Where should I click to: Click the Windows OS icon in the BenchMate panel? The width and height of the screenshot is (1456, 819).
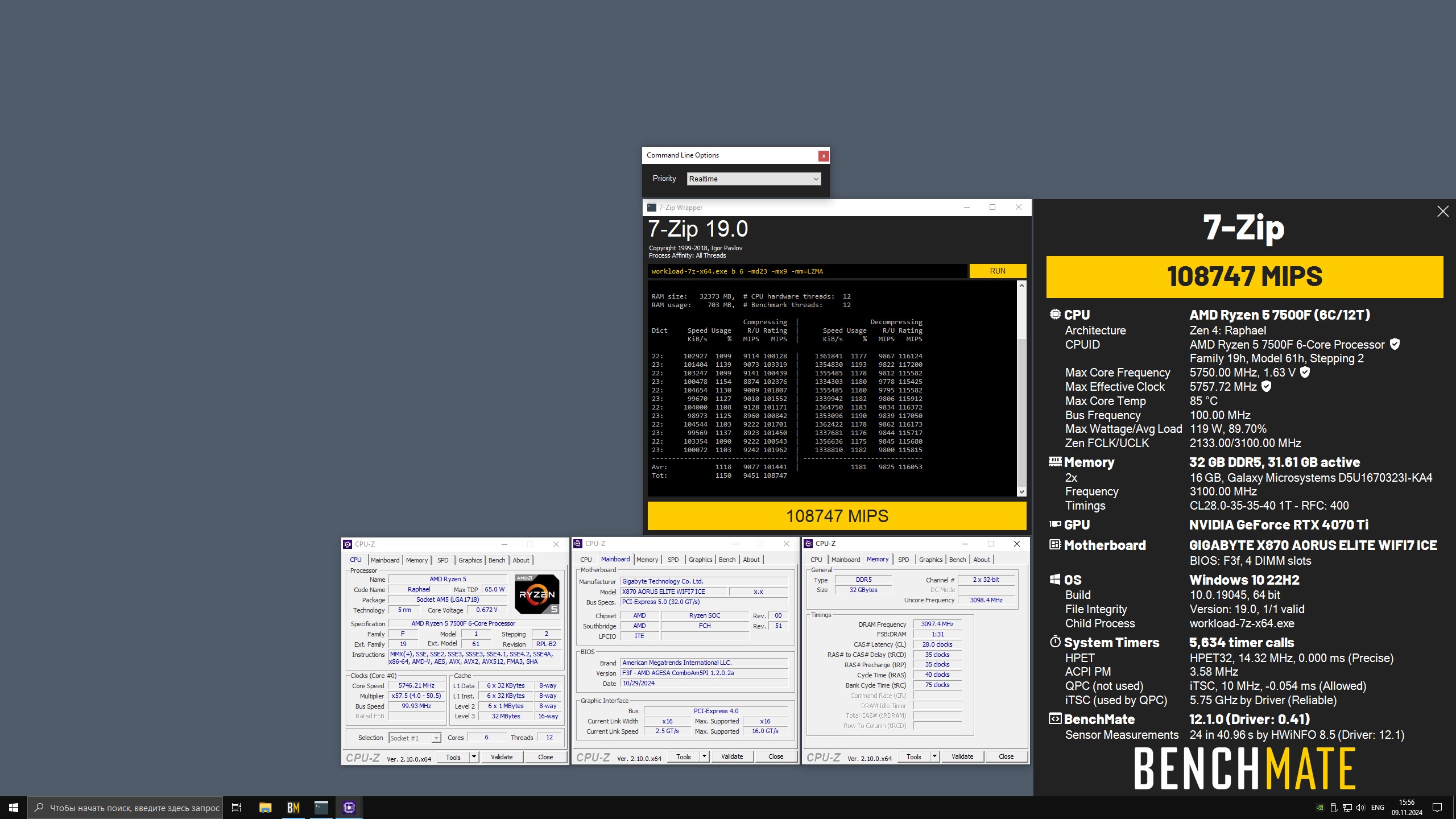point(1055,580)
